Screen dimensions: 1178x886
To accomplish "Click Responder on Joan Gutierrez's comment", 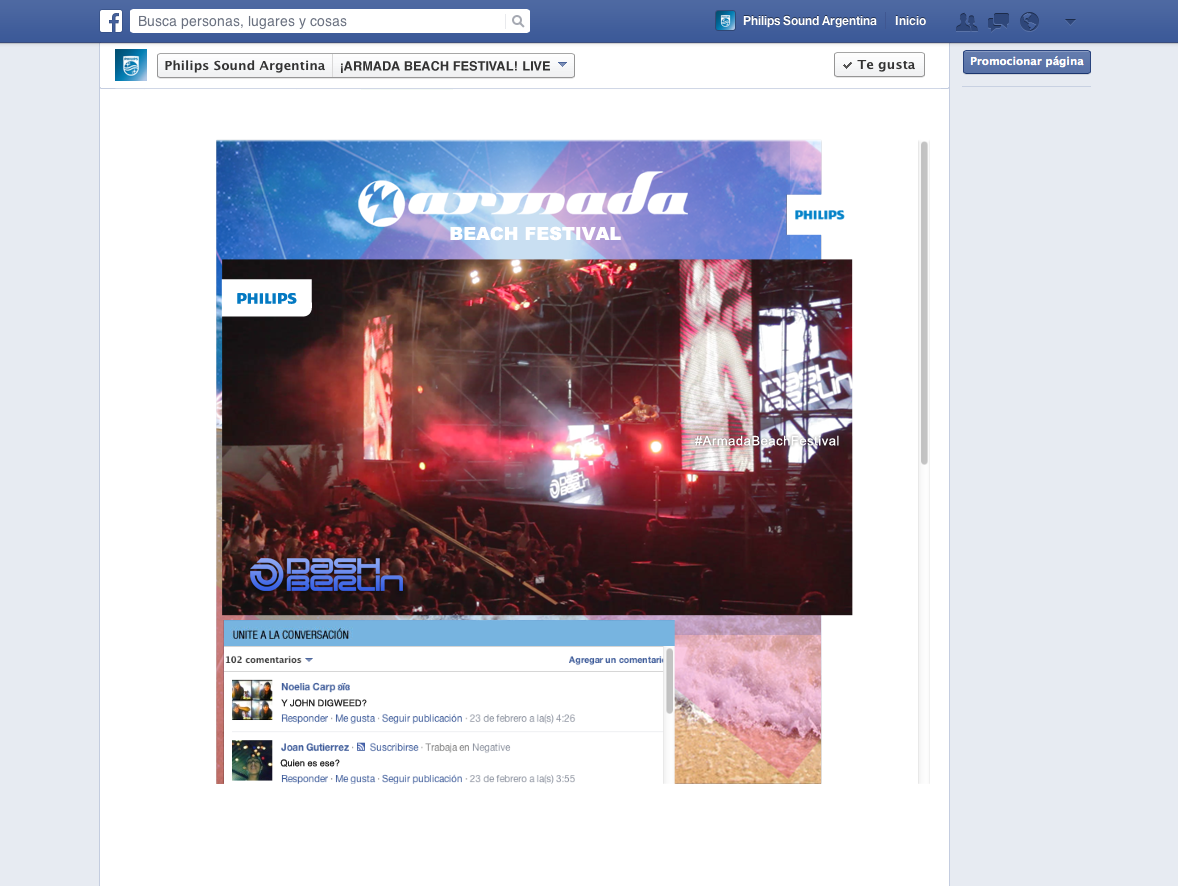I will coord(304,779).
